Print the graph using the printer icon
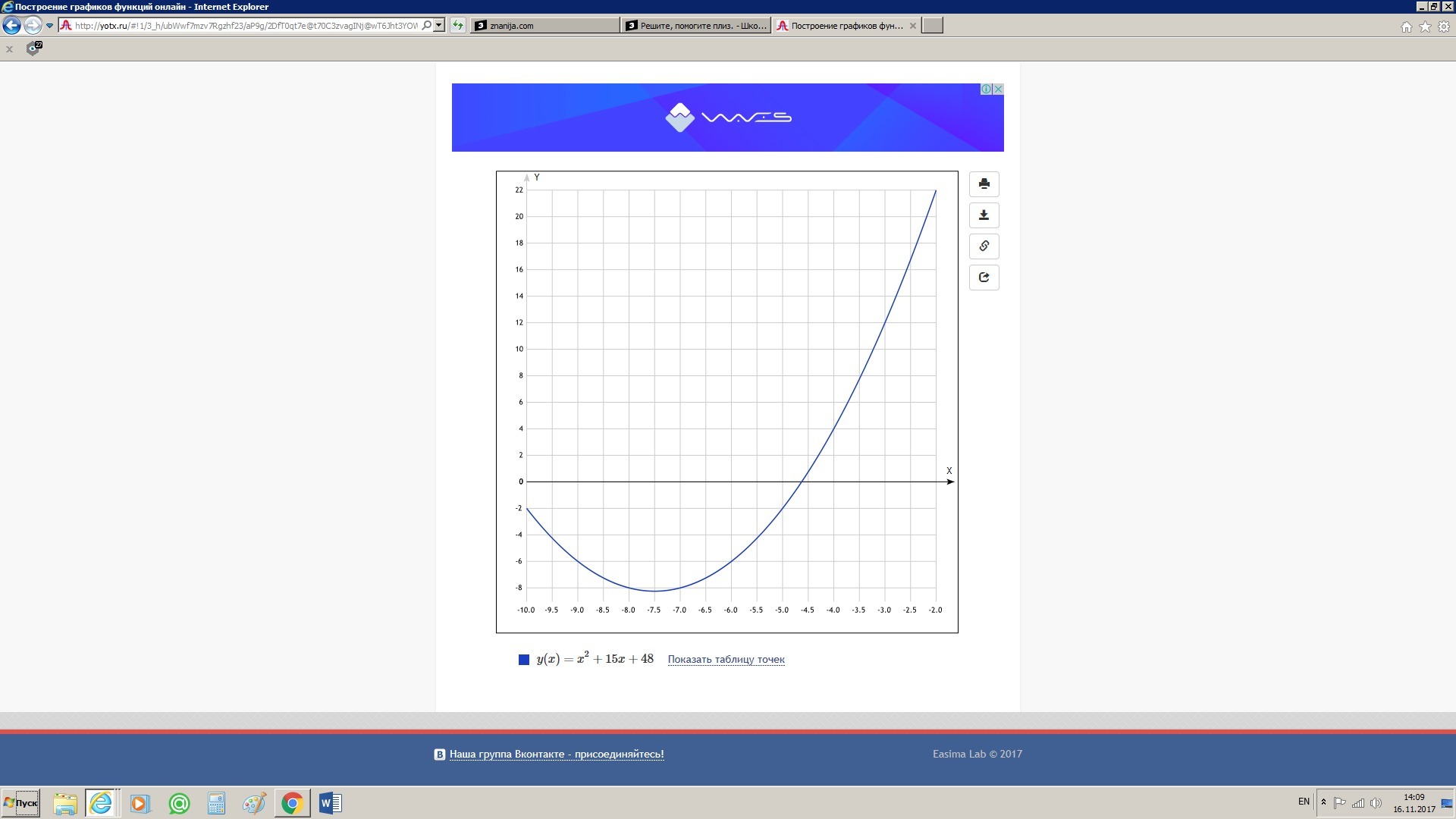 (984, 184)
